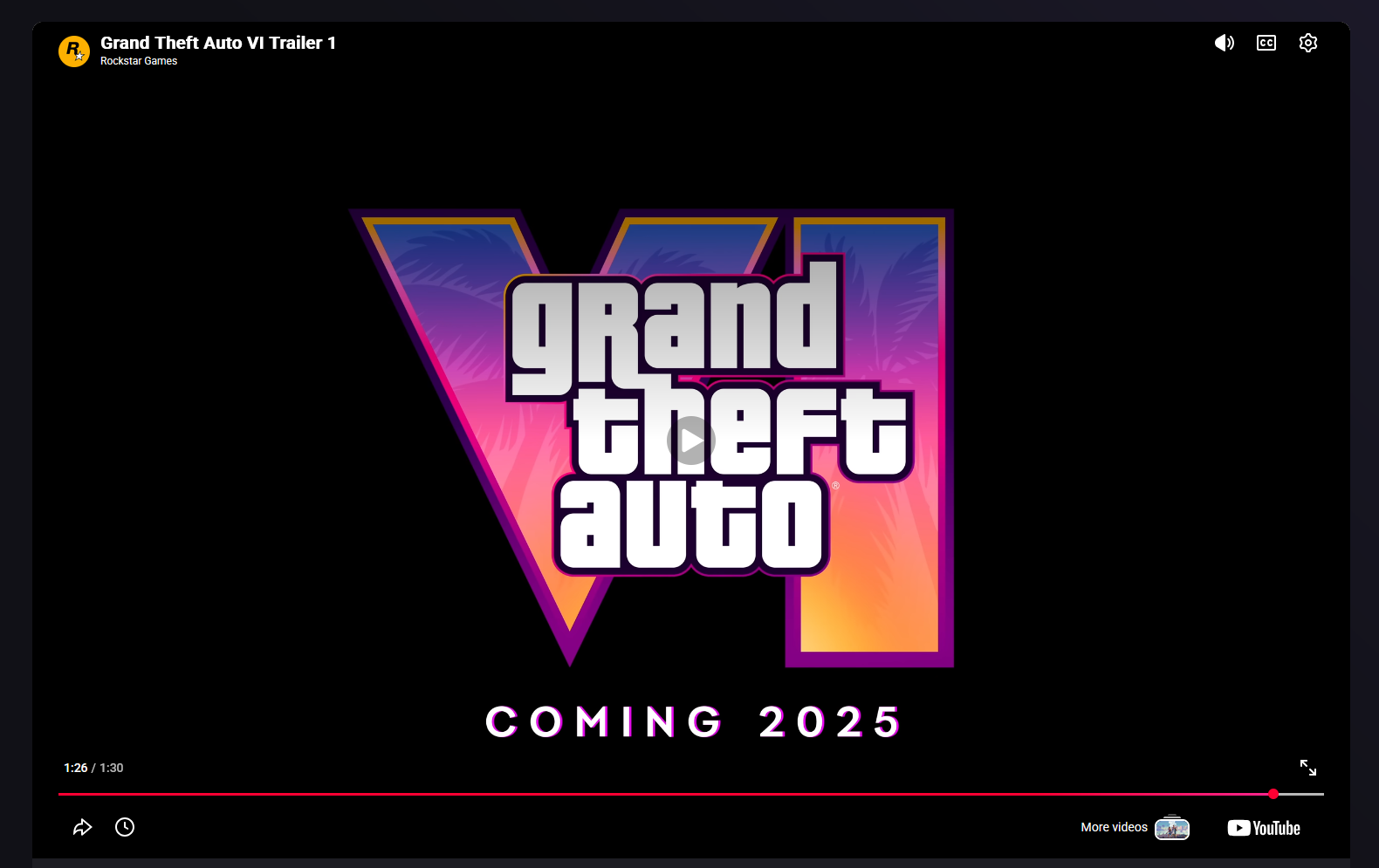
Task: Watch on YouTube via the YouTube logo
Action: coord(1264,828)
